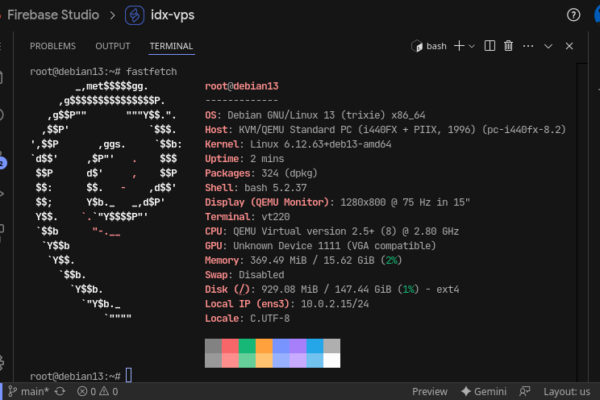Switch to the PROBLEMS tab
The image size is (600, 400).
click(53, 46)
